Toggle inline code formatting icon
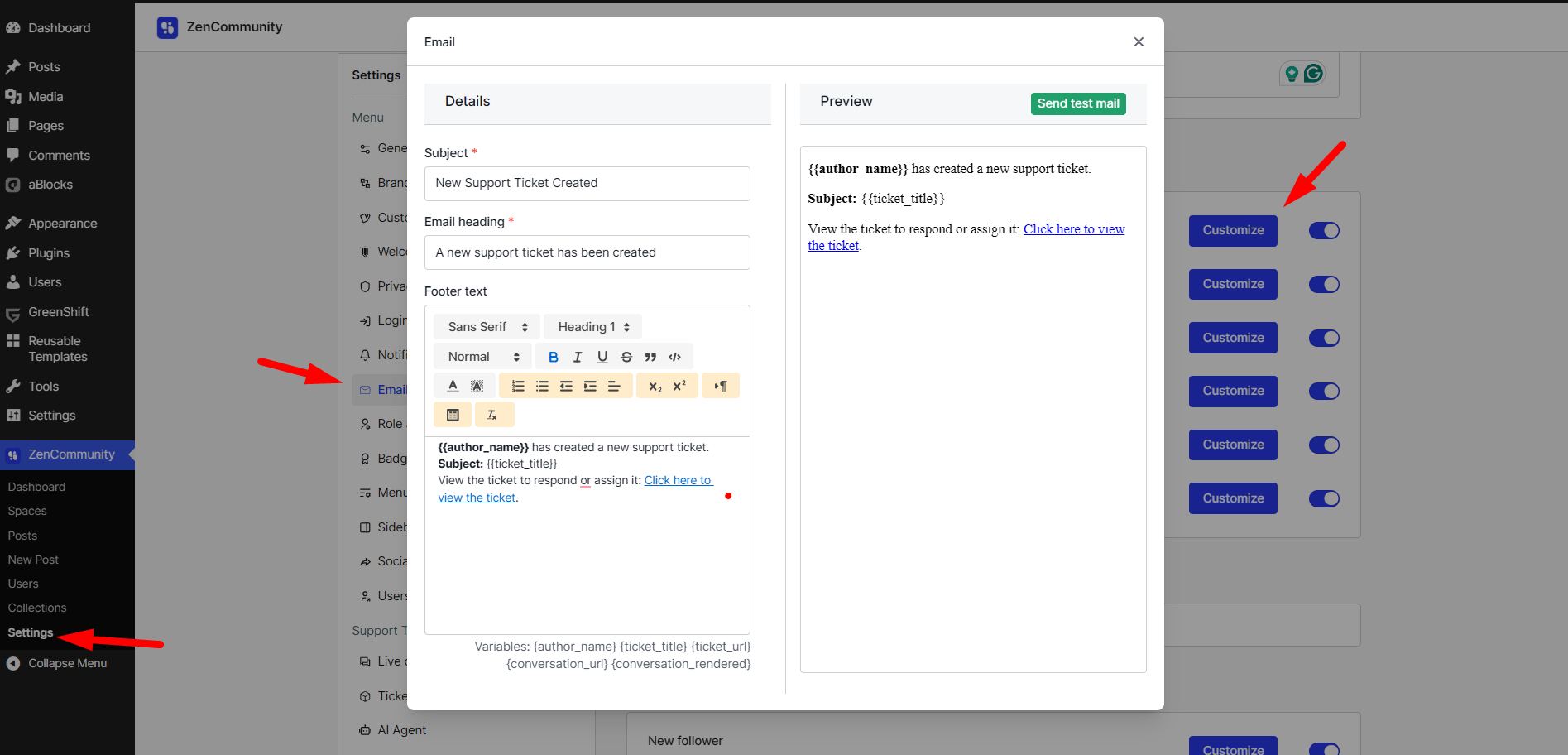Screen dimensions: 1568x755 (675, 357)
